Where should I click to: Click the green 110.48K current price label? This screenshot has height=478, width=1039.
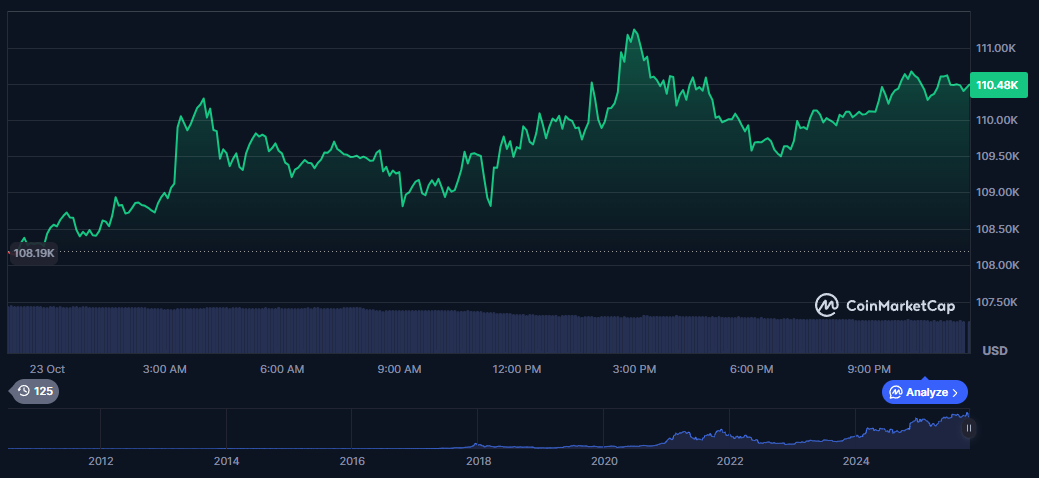pos(996,86)
